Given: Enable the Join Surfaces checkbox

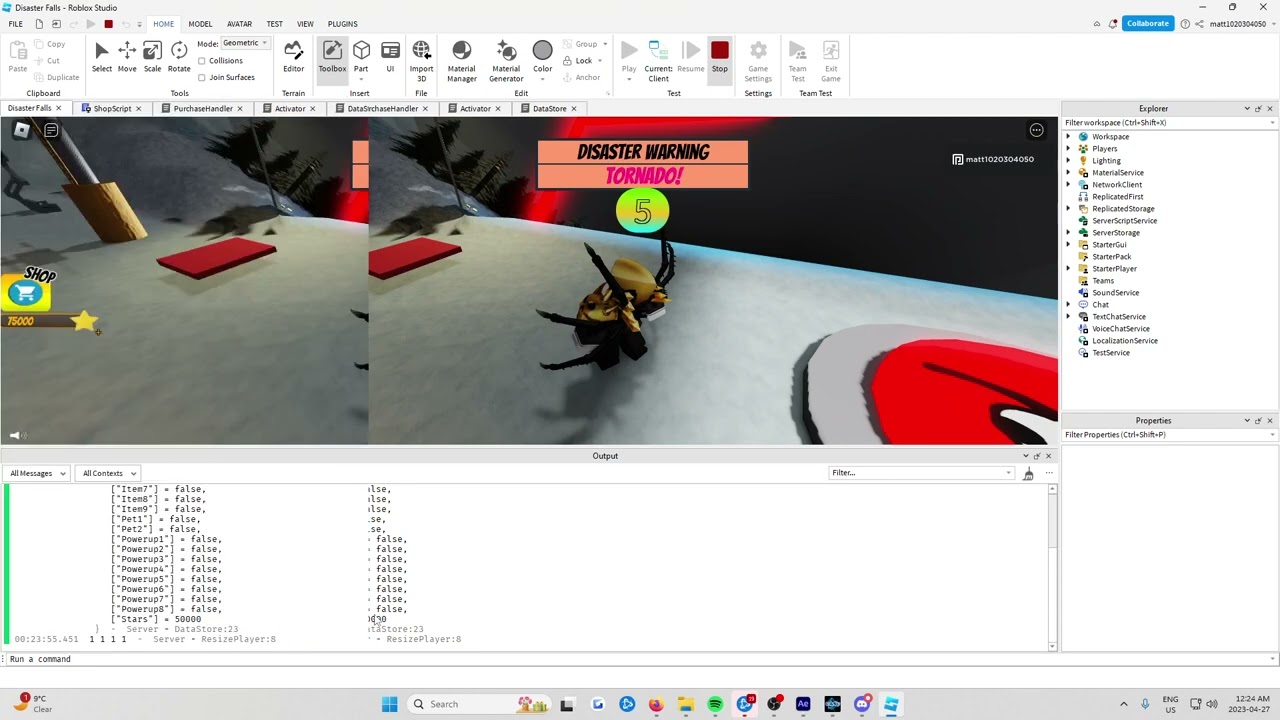Looking at the screenshot, I should click(x=202, y=77).
